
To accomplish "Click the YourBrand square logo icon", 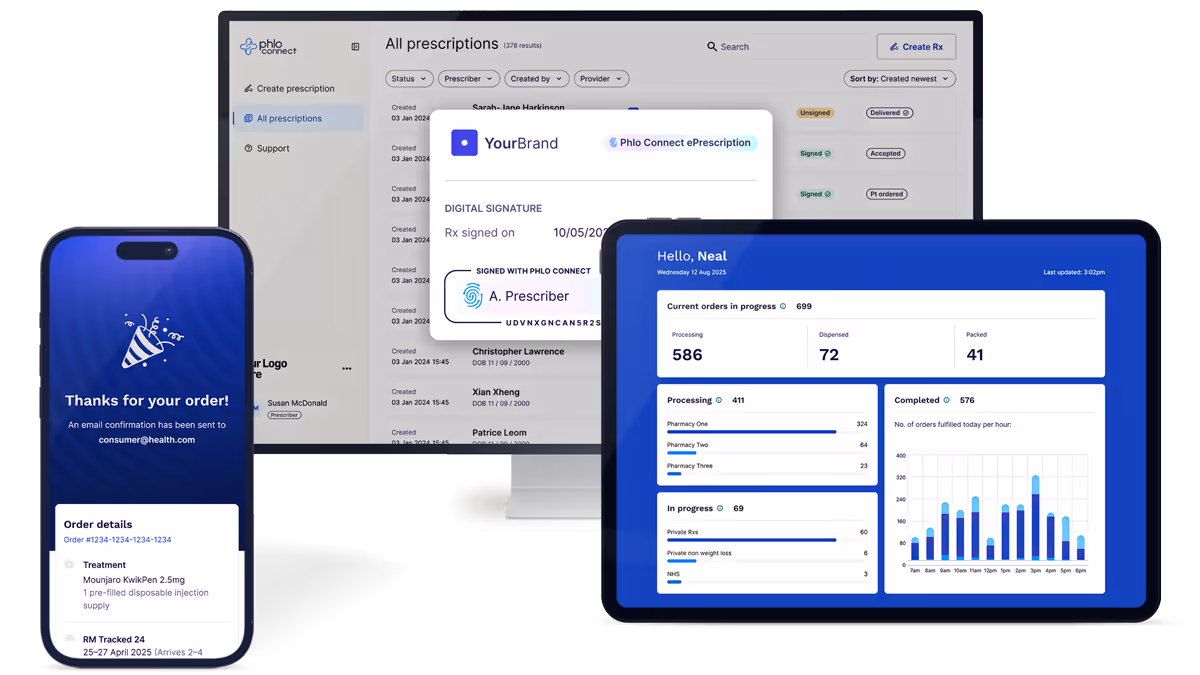I will click(x=464, y=143).
